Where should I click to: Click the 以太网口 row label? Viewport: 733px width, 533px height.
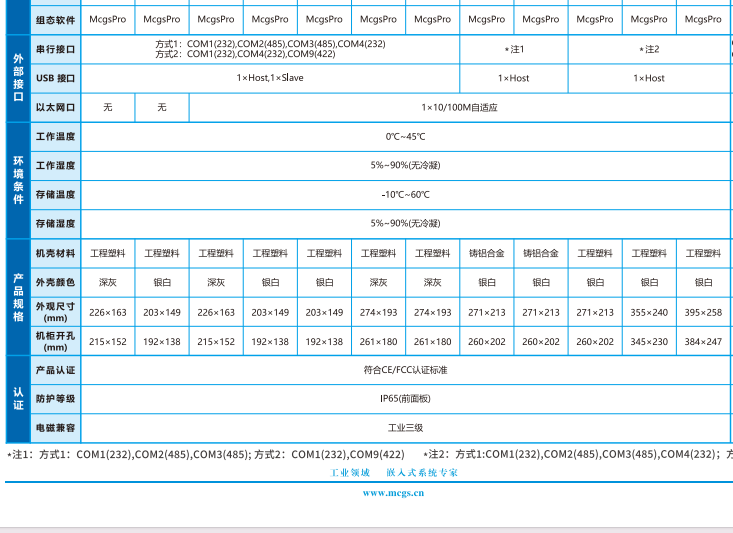point(56,107)
